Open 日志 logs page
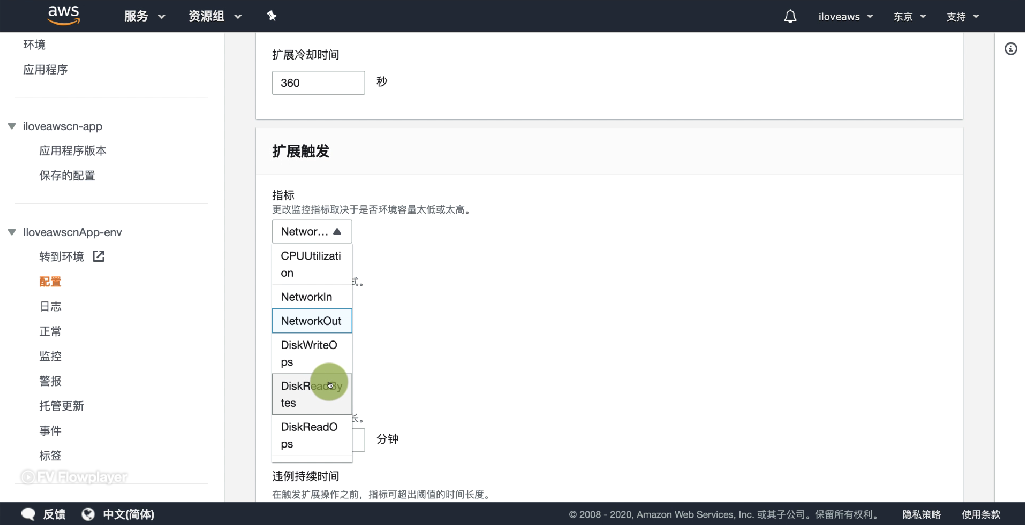Screen dimensions: 1025x525 pos(50,306)
